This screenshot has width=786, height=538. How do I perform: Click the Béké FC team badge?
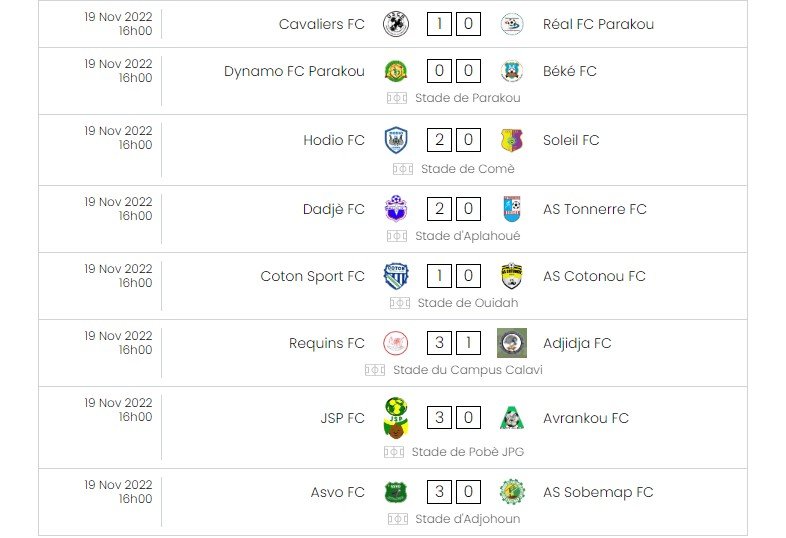pyautogui.click(x=511, y=71)
